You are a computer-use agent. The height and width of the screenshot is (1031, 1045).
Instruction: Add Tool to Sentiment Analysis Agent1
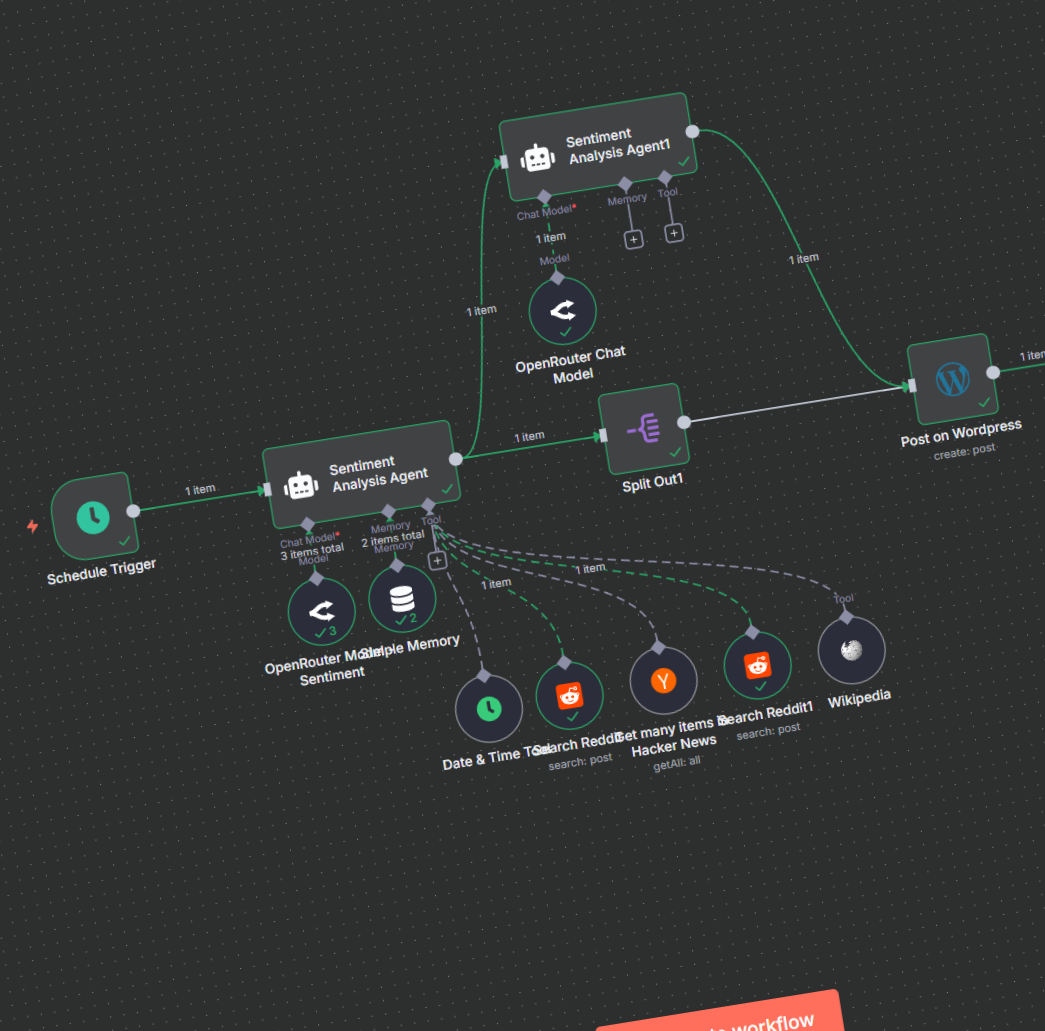(674, 233)
